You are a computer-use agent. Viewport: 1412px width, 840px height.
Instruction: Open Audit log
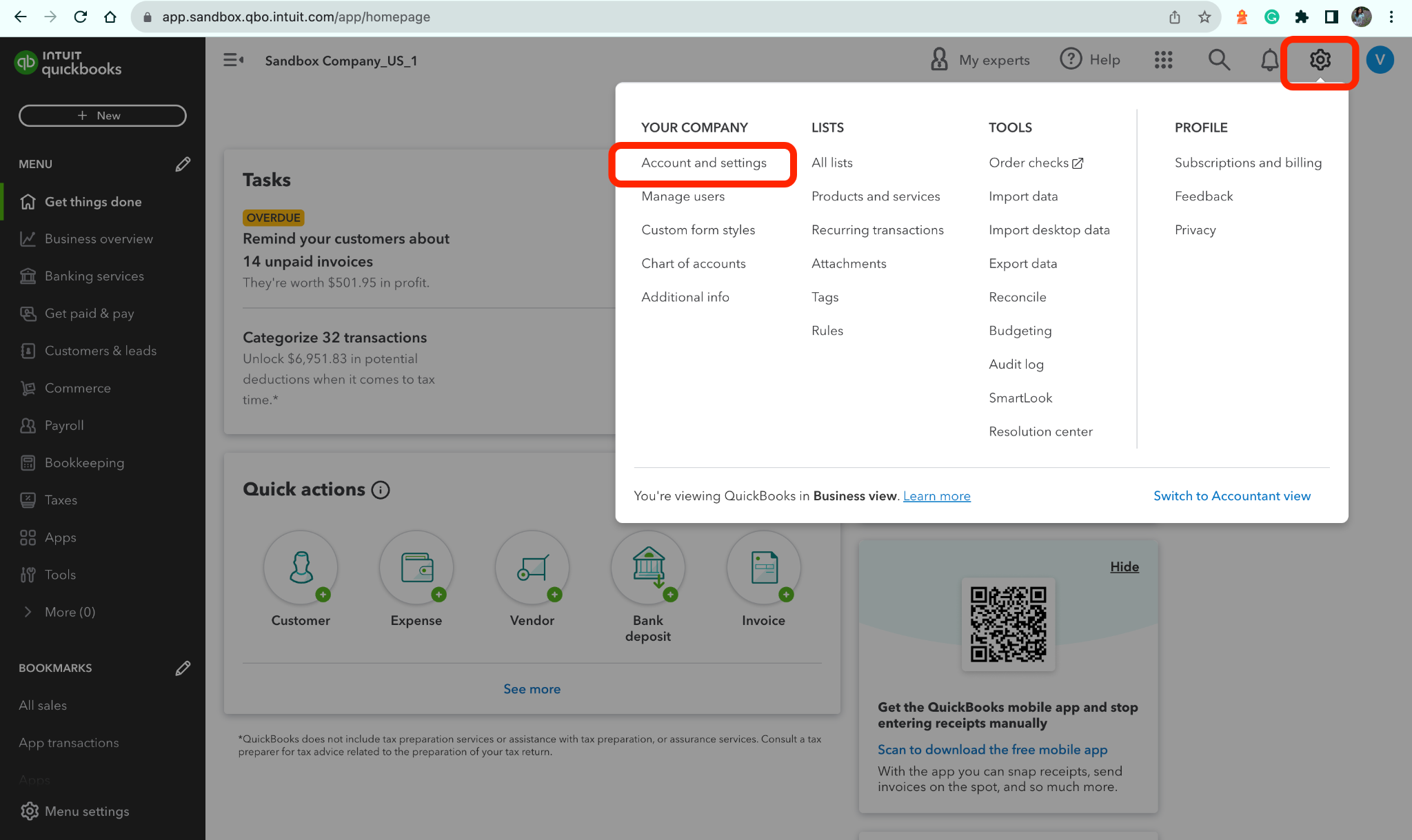coord(1016,365)
